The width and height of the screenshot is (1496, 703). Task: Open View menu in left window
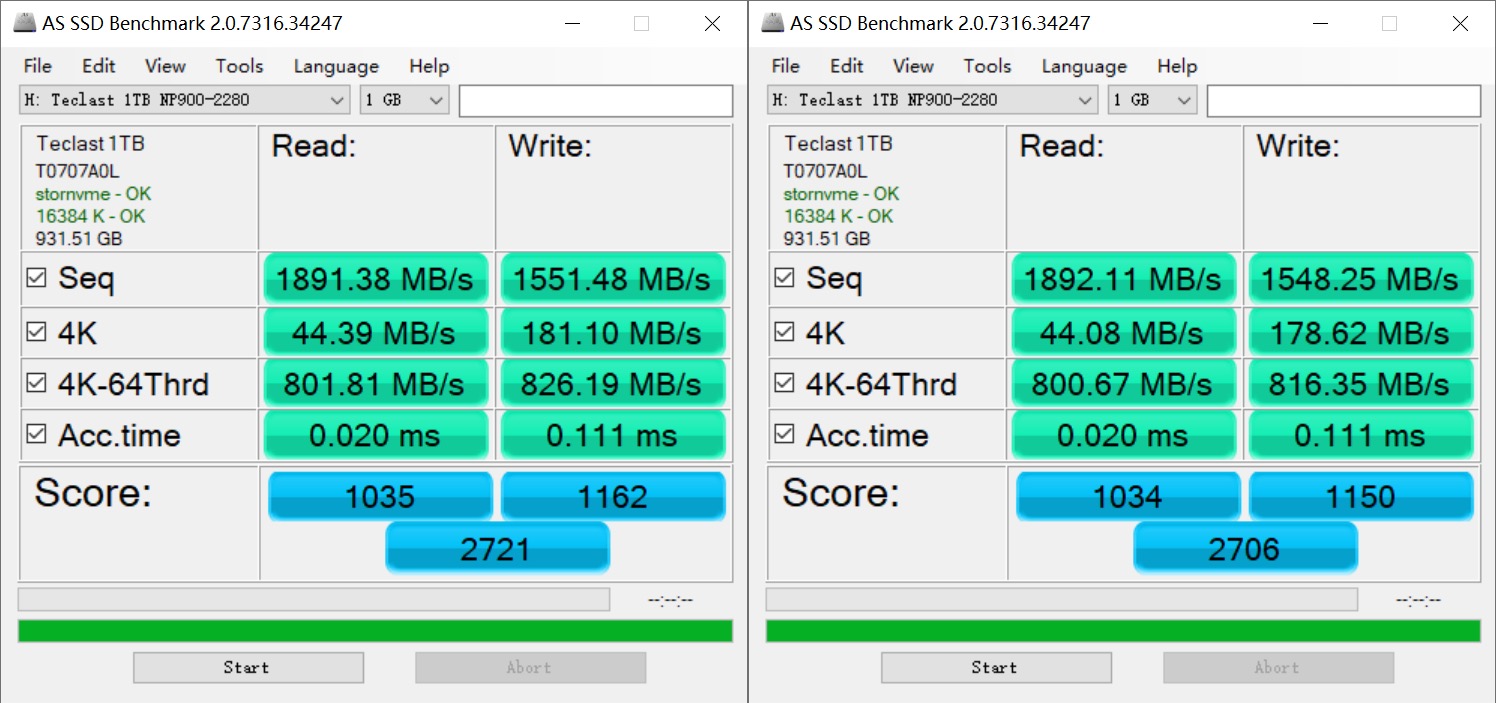click(x=165, y=66)
